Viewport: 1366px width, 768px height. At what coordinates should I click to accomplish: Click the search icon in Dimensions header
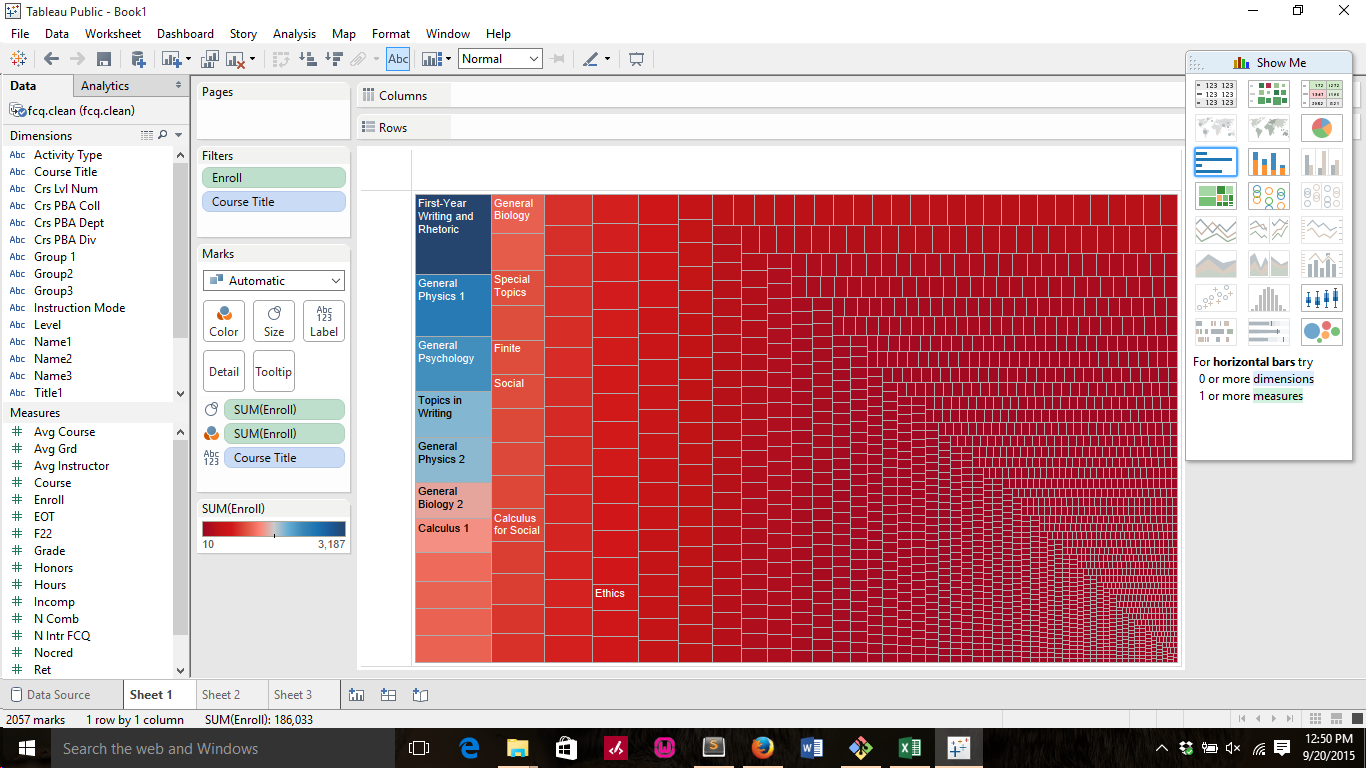coord(163,135)
